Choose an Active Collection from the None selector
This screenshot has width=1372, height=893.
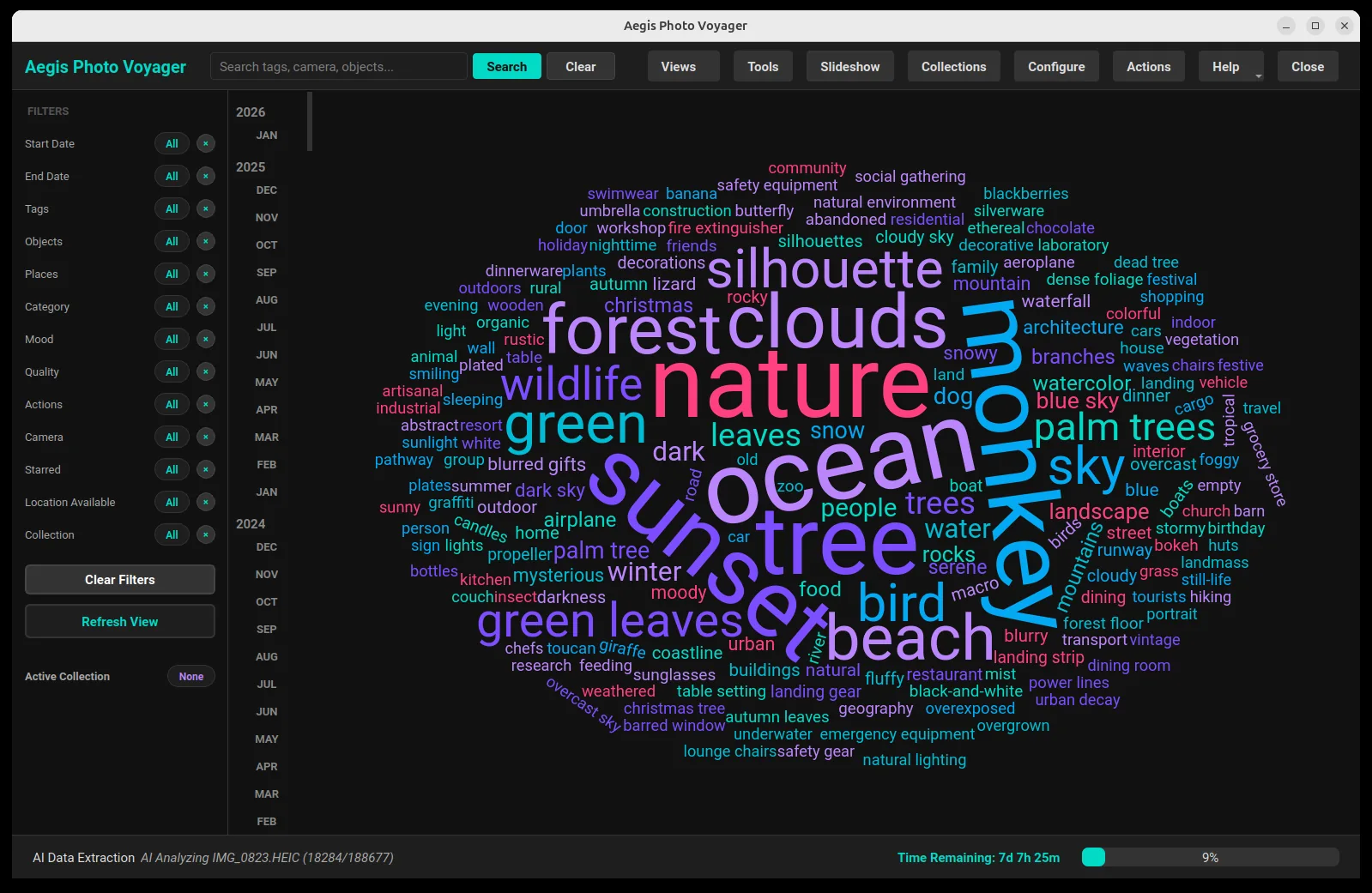(191, 676)
